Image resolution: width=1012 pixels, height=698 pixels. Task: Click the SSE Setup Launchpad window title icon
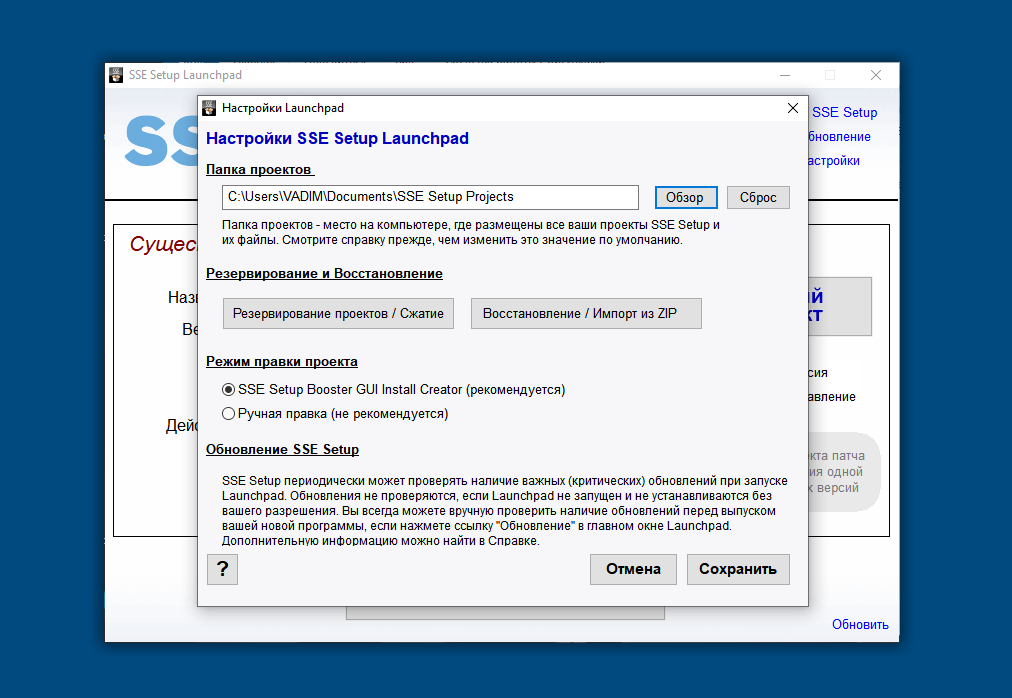click(116, 75)
